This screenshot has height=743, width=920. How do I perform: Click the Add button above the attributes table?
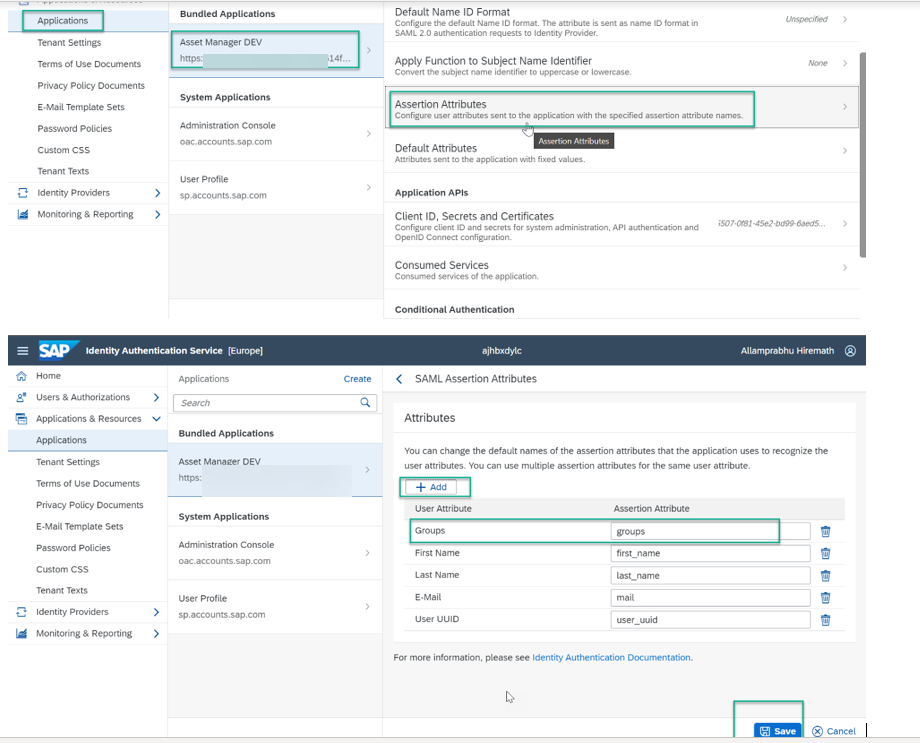point(431,487)
